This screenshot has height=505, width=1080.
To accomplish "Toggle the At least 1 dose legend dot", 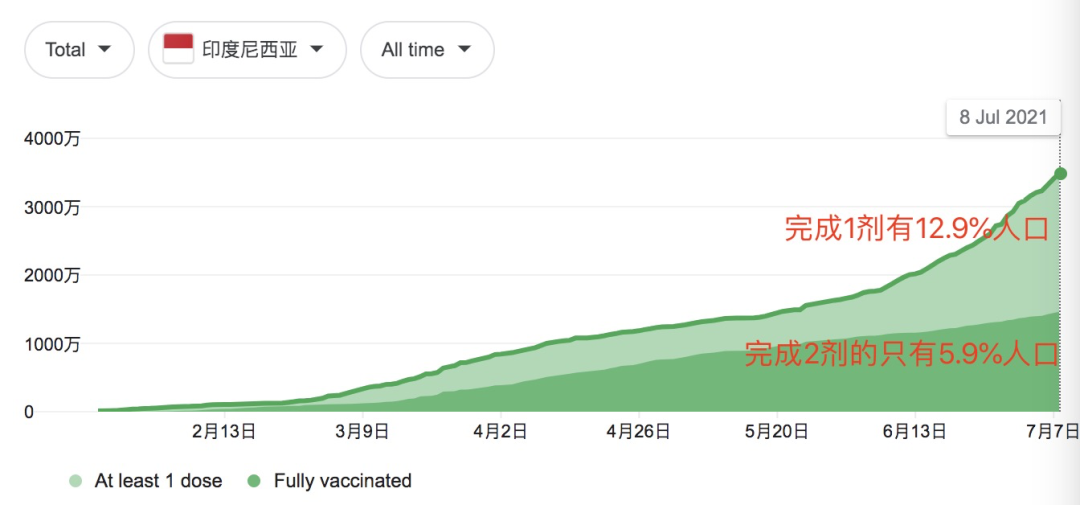I will (x=75, y=481).
